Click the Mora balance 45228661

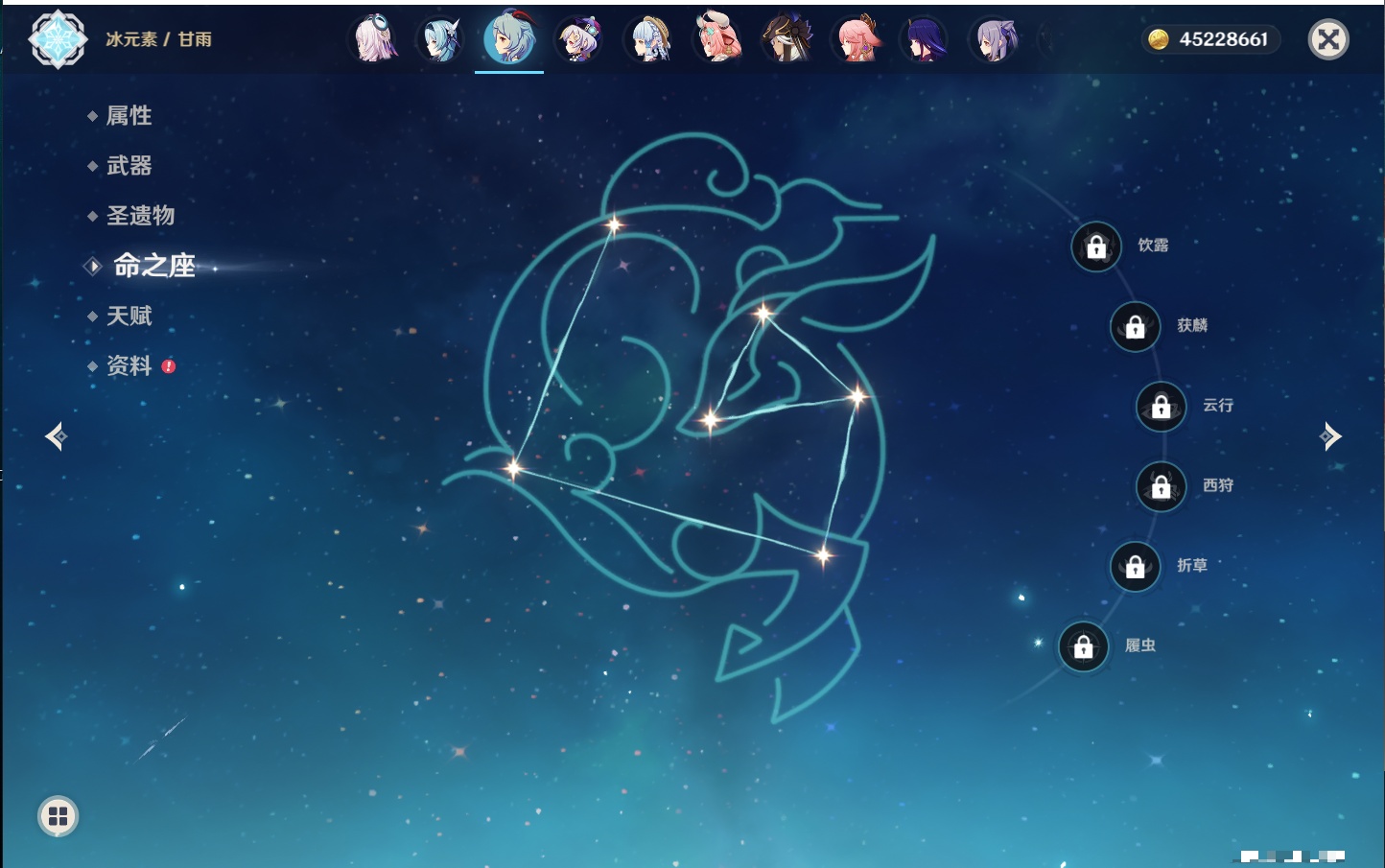[1210, 39]
